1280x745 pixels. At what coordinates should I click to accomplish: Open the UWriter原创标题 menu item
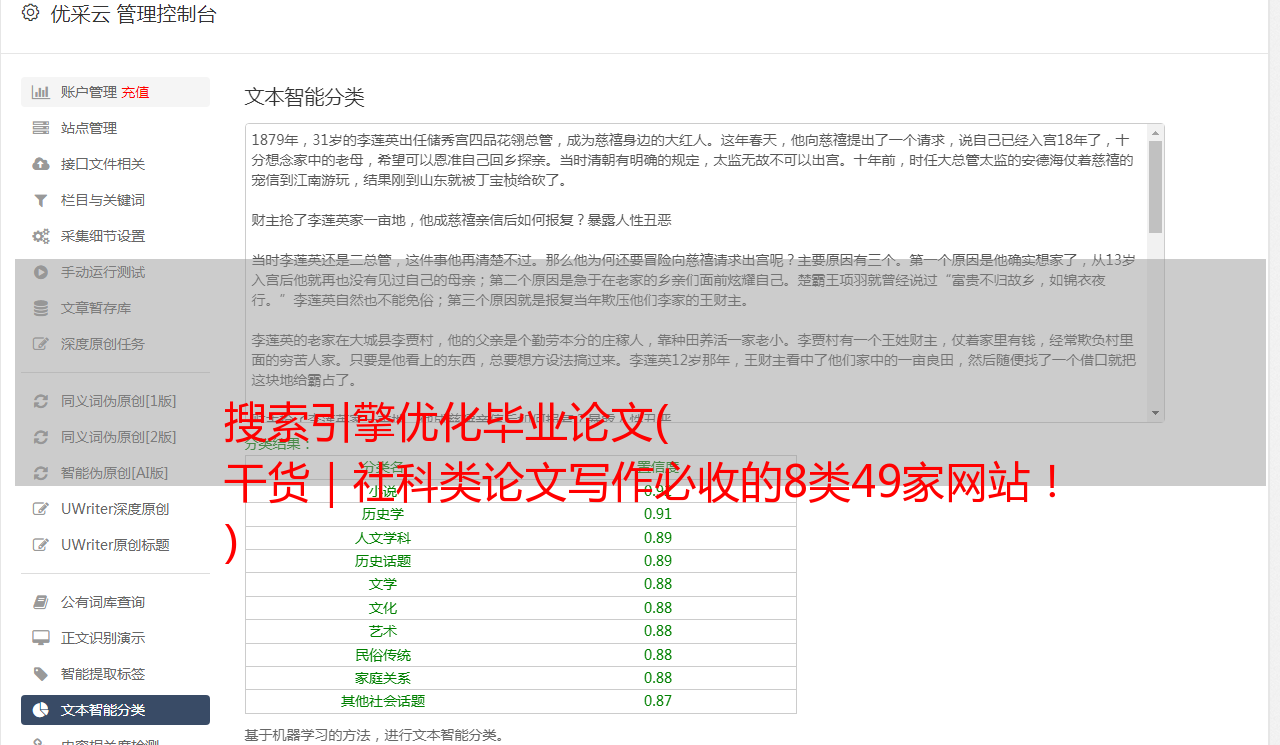pyautogui.click(x=115, y=545)
